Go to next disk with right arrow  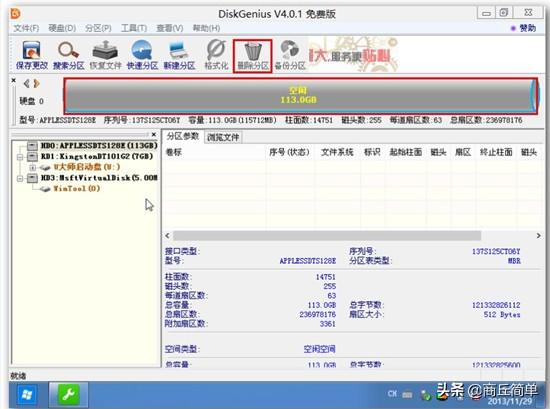(36, 83)
